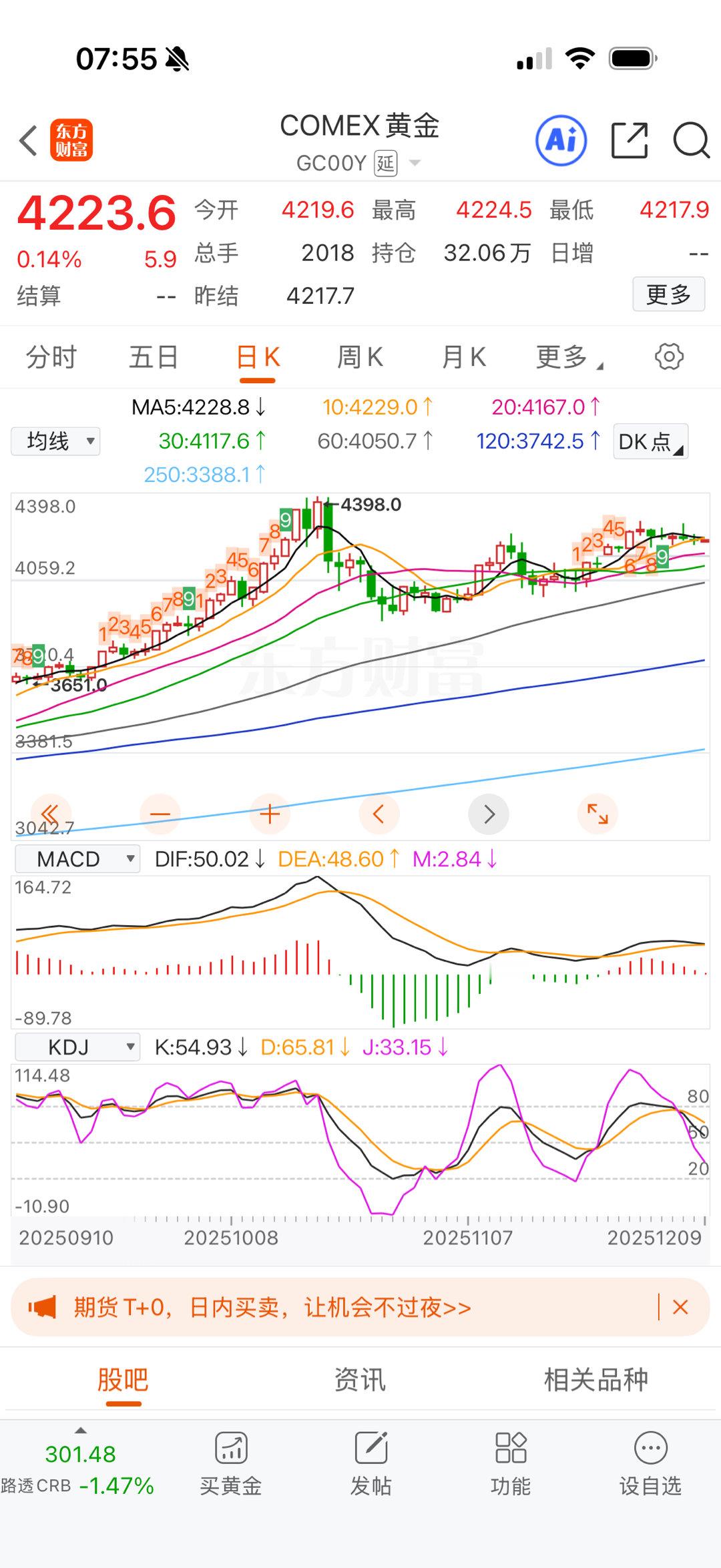721x1568 pixels.
Task: Open chart settings gear icon
Action: point(669,356)
